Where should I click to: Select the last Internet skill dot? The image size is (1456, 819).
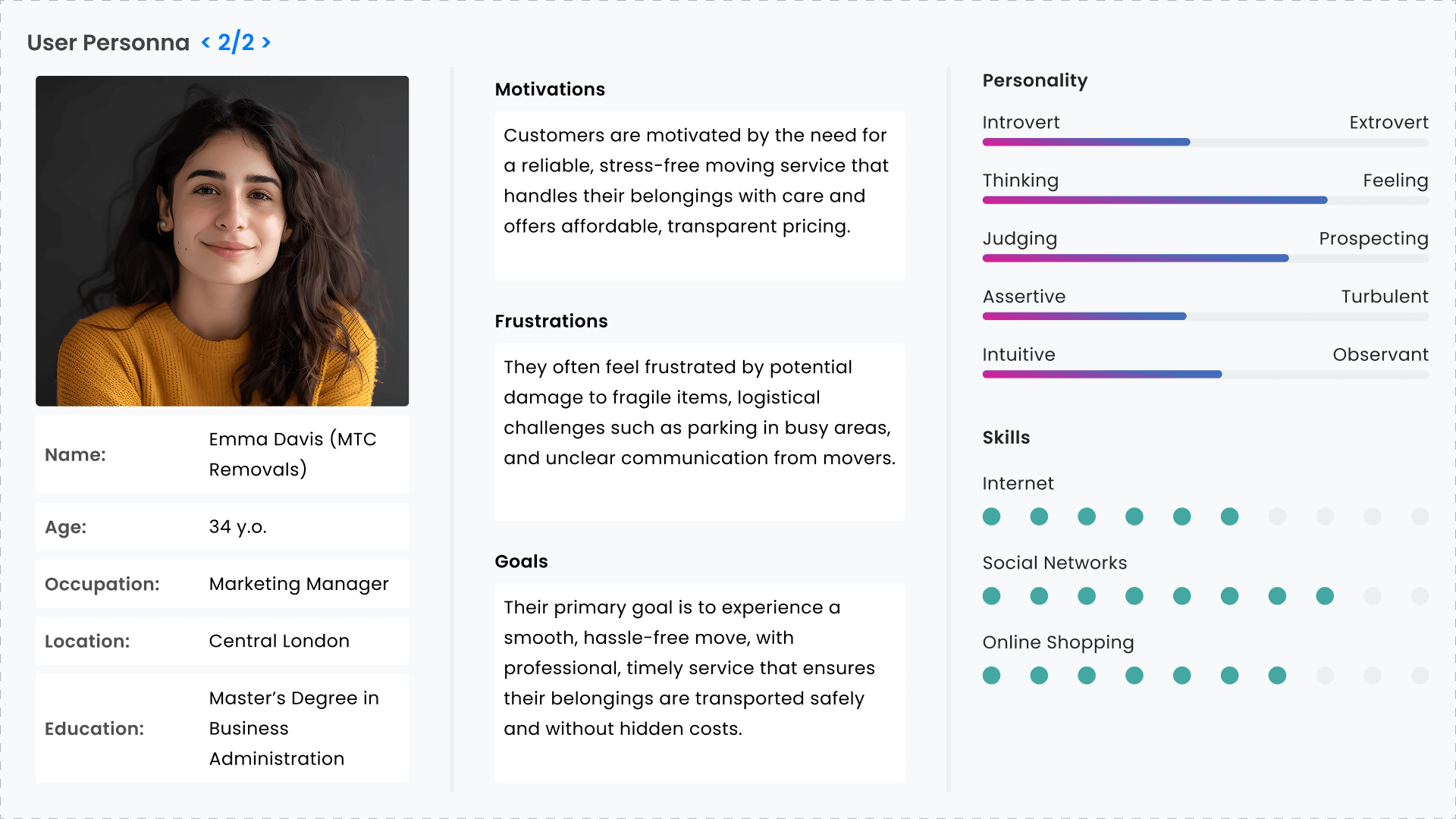click(x=1420, y=517)
